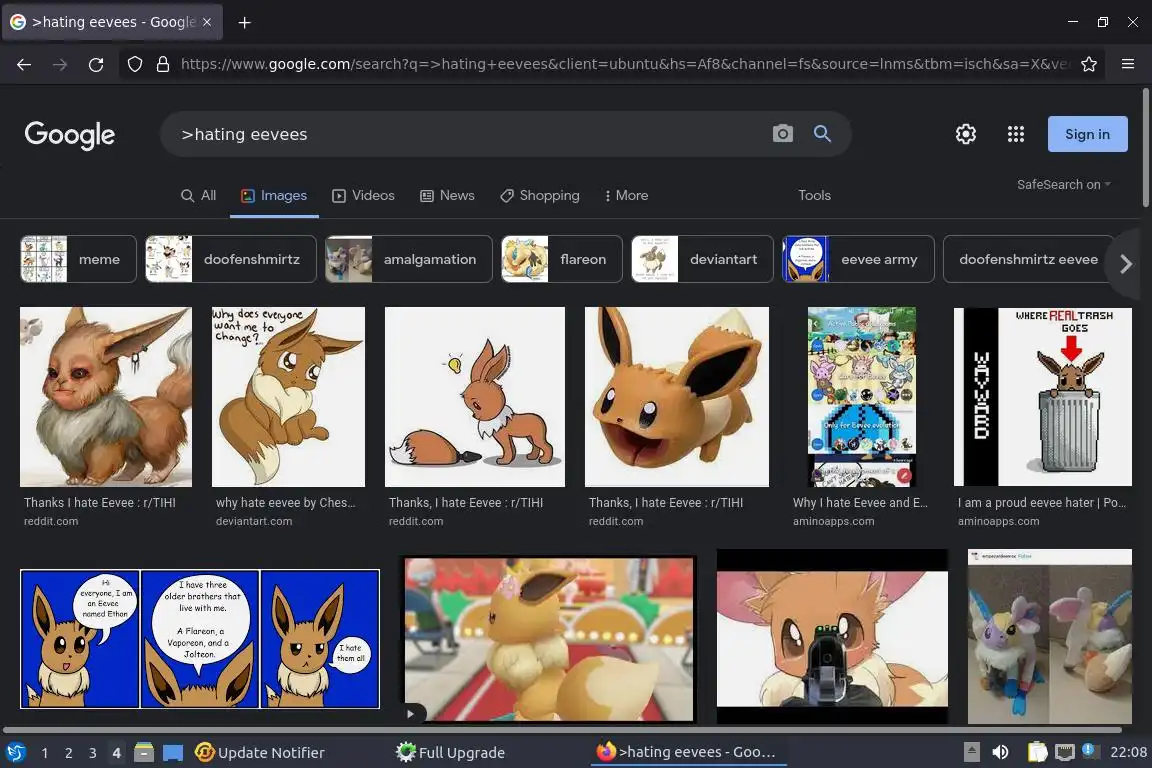Show more filter chips with right chevron
1152x768 pixels.
[1126, 263]
